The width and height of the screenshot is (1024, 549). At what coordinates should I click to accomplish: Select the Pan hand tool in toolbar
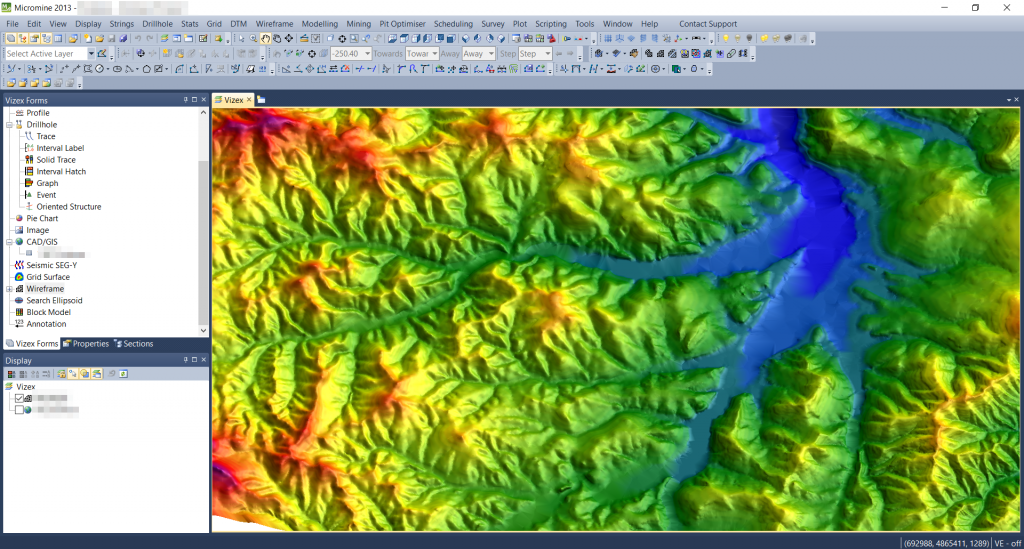coord(265,39)
